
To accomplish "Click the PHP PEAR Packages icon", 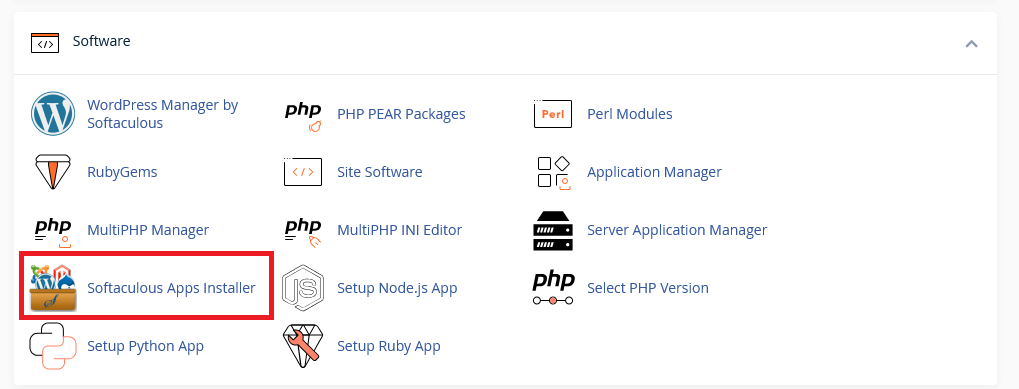I will [x=303, y=117].
